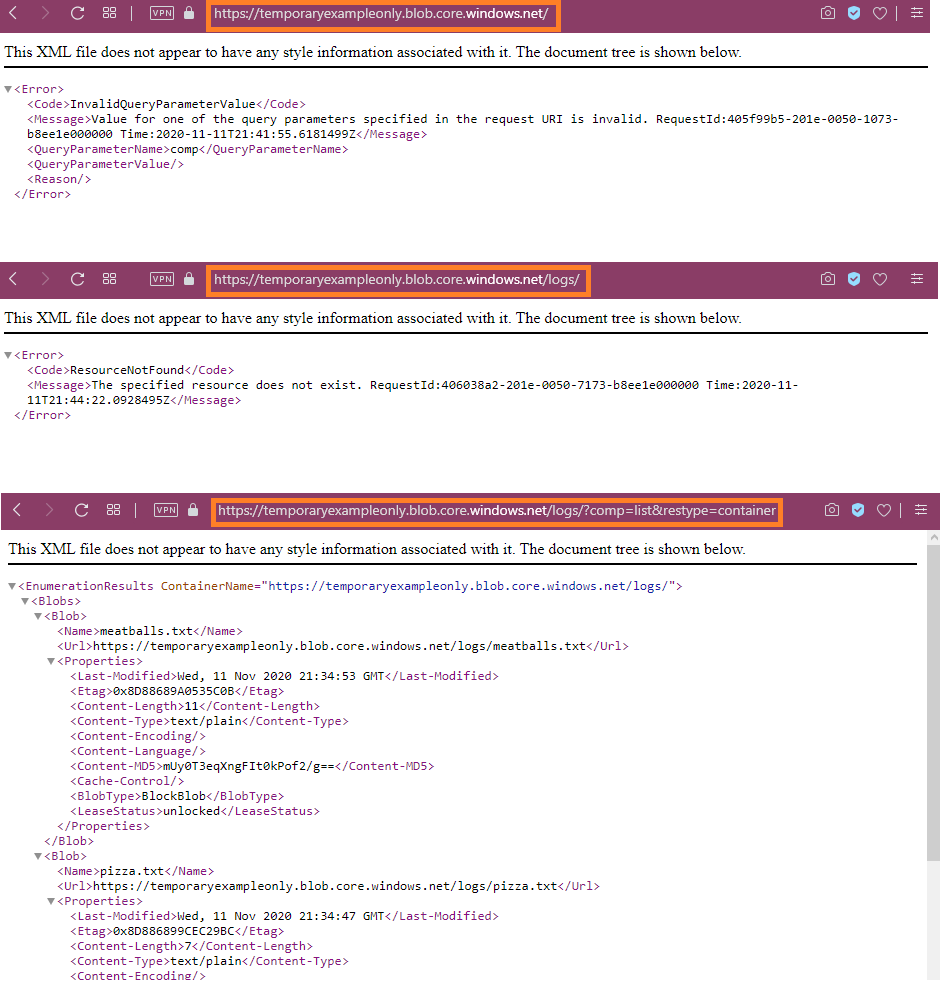This screenshot has width=941, height=987.
Task: Open speed dial grid in middle window
Action: (x=110, y=278)
